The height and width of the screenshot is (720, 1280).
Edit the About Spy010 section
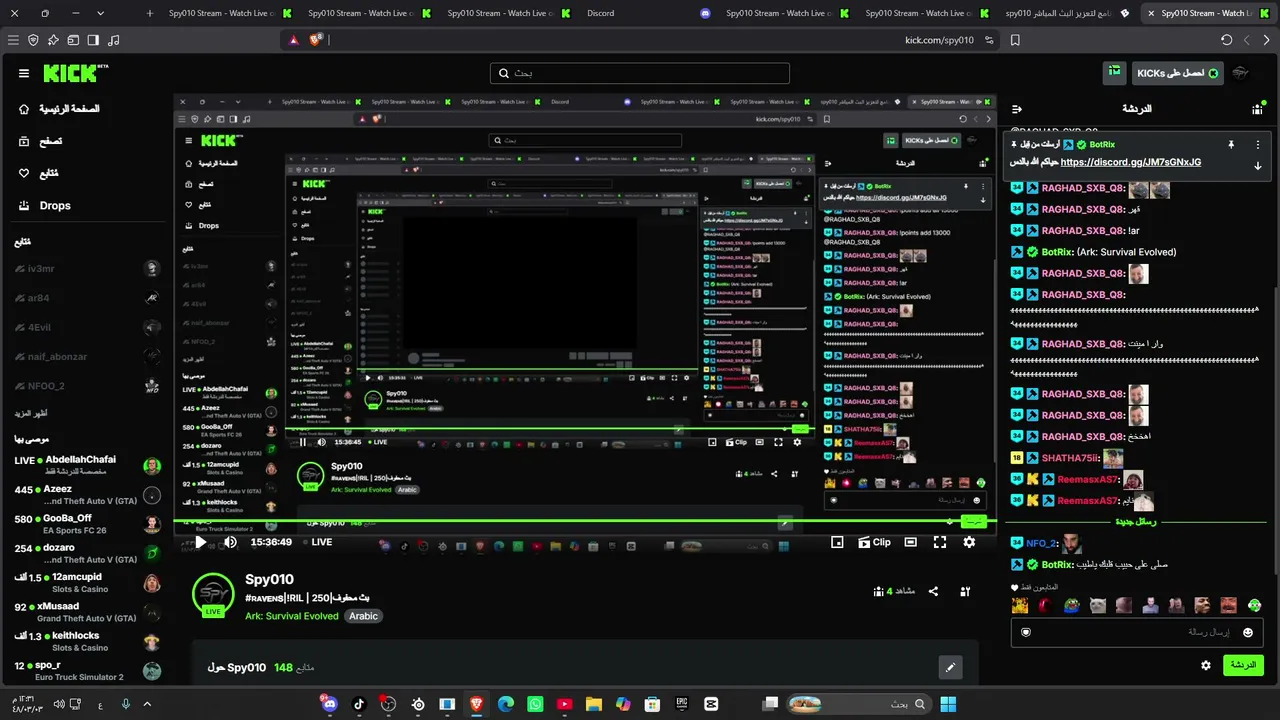click(x=950, y=667)
